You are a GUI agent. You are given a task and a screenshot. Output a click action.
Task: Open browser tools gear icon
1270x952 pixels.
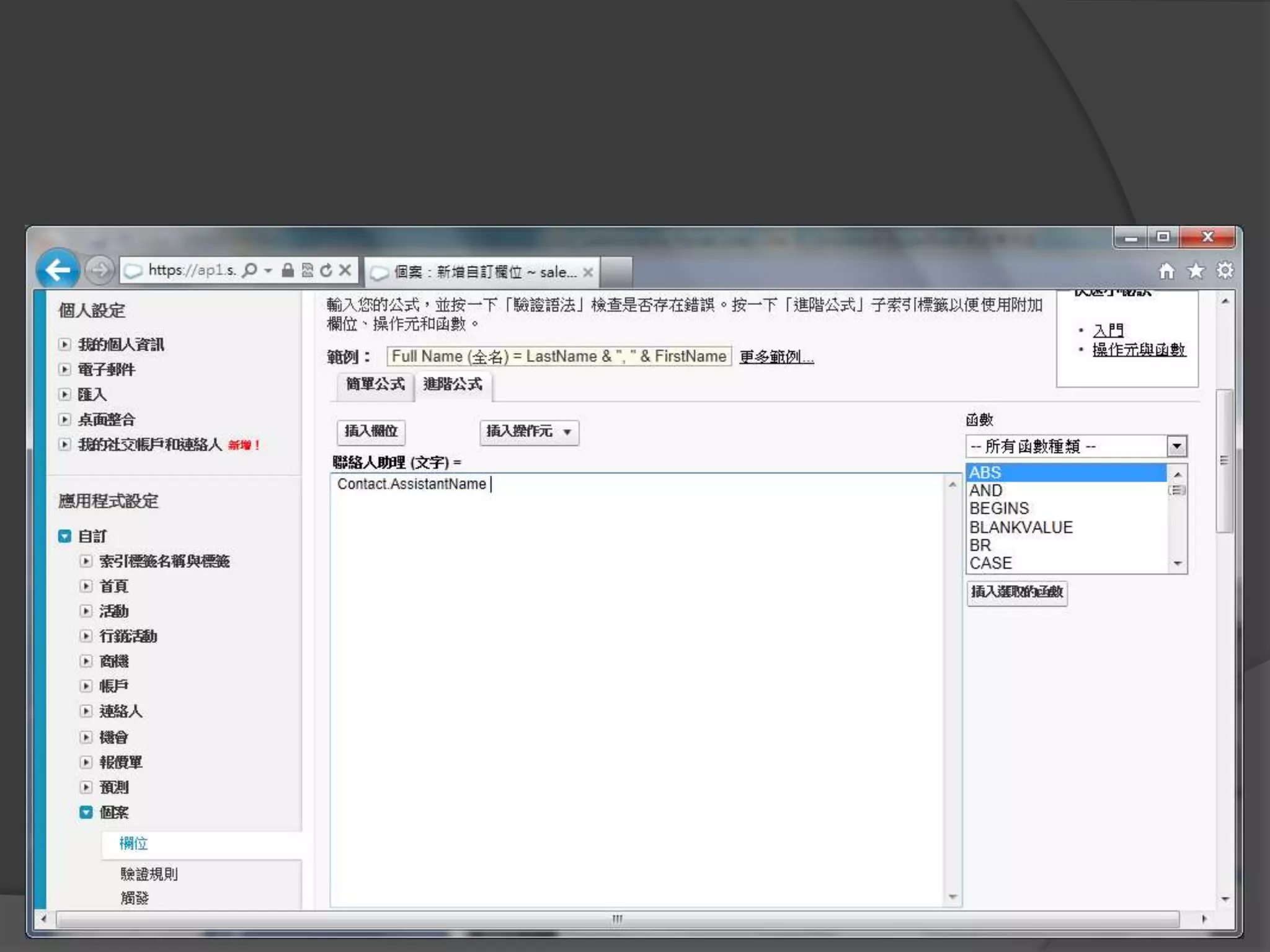[x=1225, y=271]
